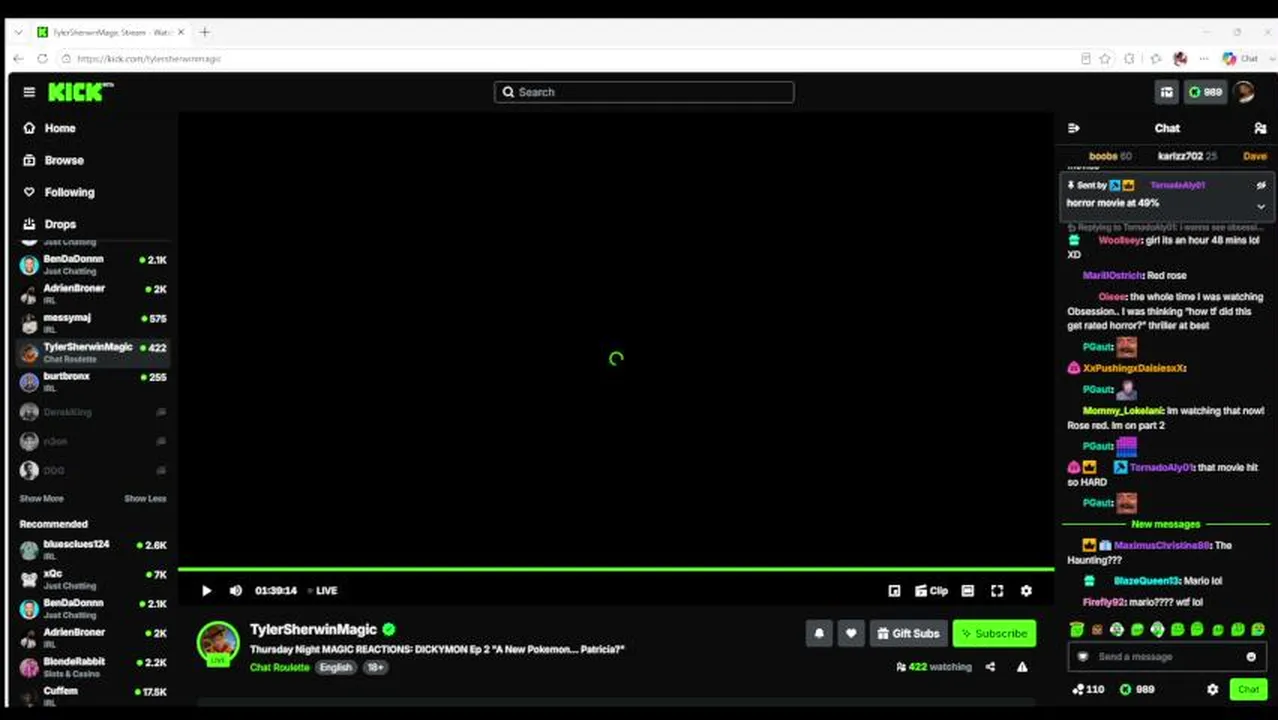Select last quick emote in chat bar
This screenshot has width=1278, height=720.
click(x=1258, y=629)
